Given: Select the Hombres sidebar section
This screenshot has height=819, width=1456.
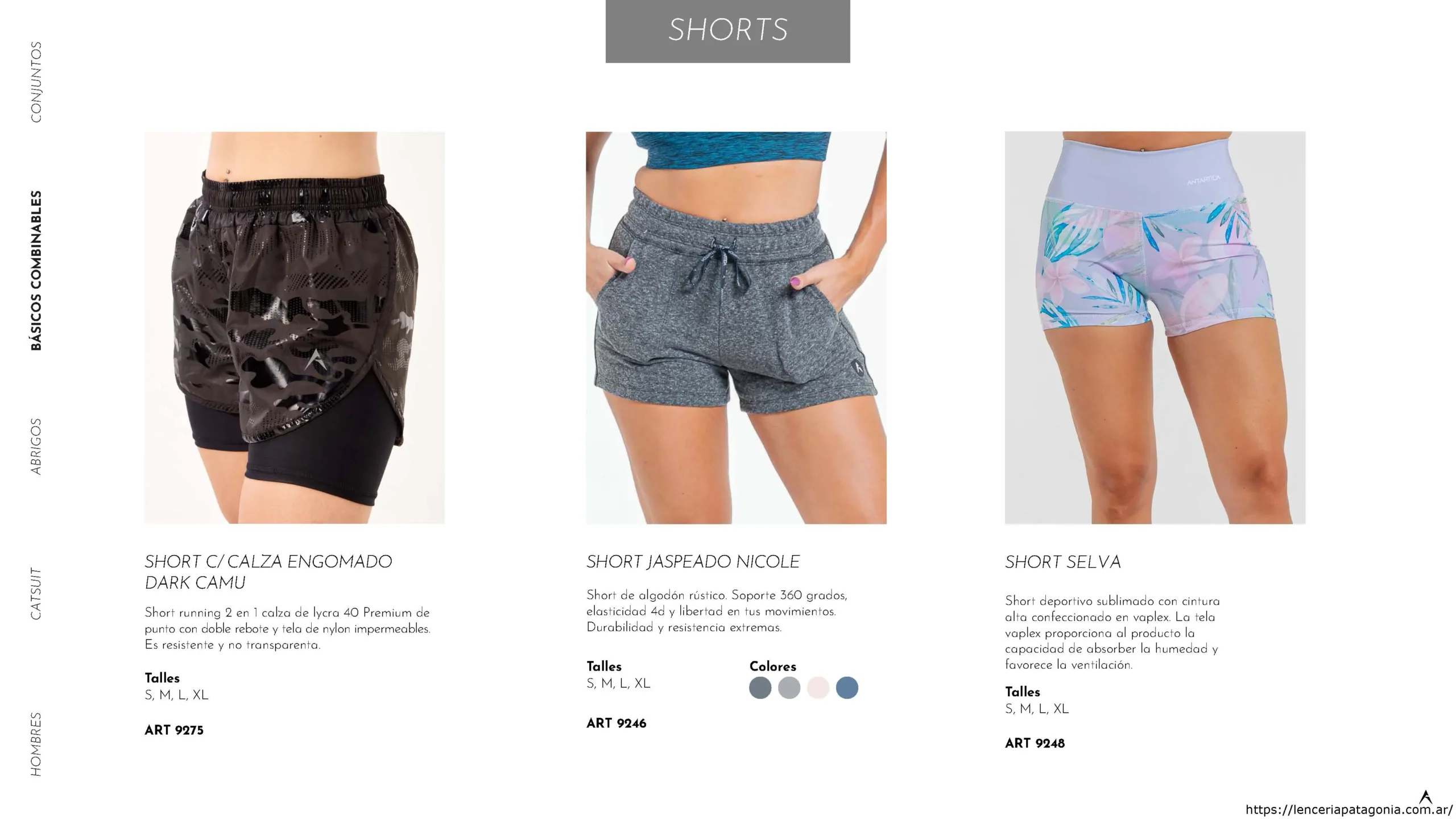Looking at the screenshot, I should tap(36, 744).
